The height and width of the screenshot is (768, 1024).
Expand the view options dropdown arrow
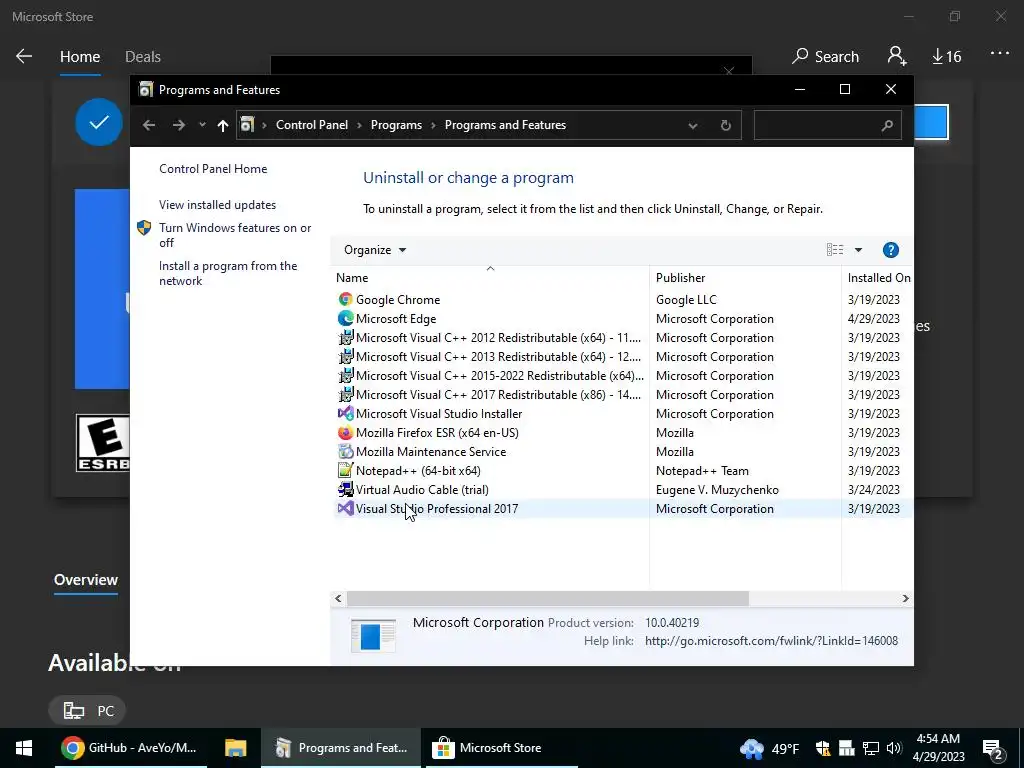858,250
